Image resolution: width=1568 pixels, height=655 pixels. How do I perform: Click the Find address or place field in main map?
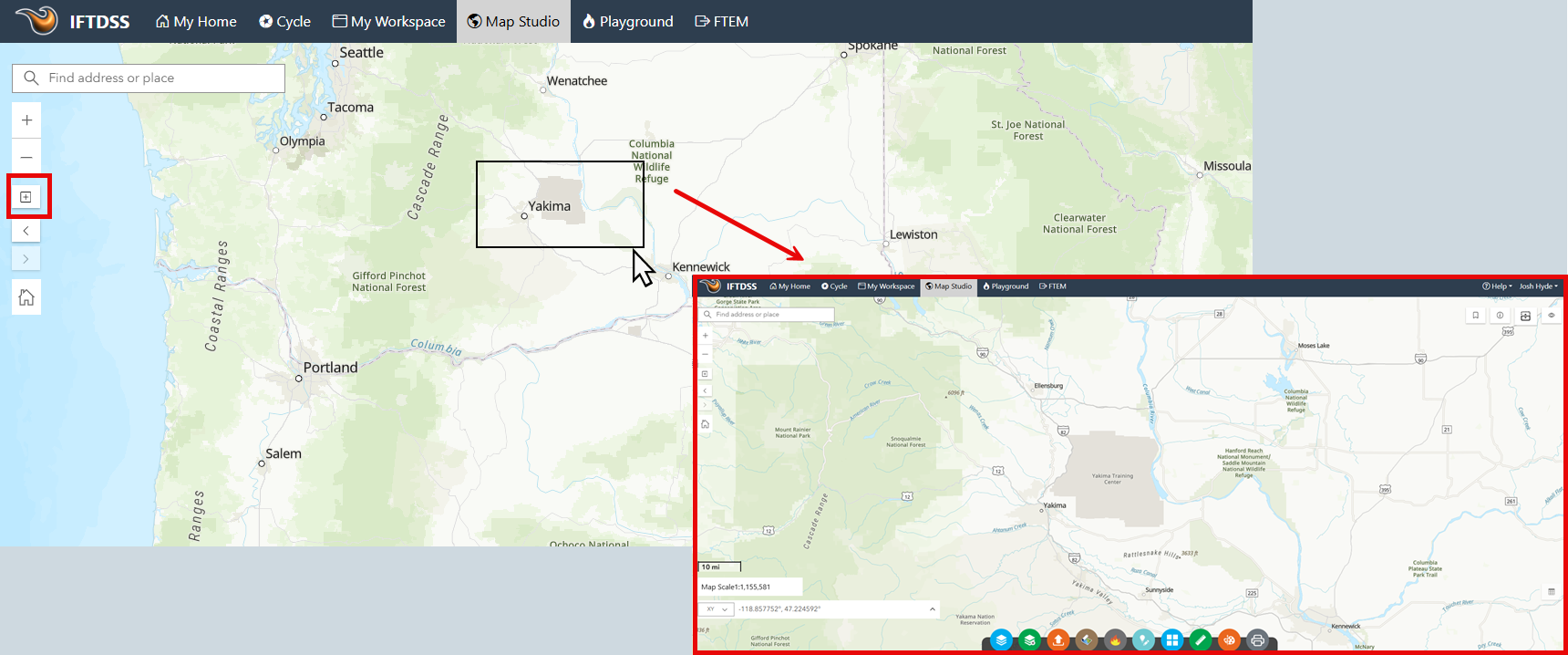tap(149, 78)
